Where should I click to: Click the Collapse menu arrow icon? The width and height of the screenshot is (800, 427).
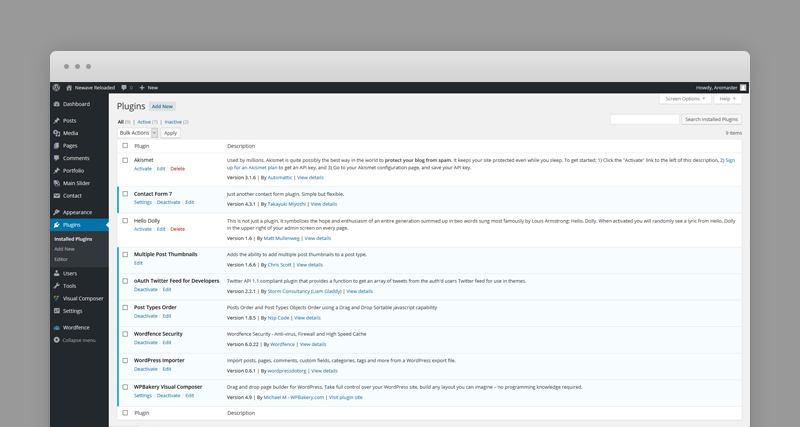coord(57,340)
